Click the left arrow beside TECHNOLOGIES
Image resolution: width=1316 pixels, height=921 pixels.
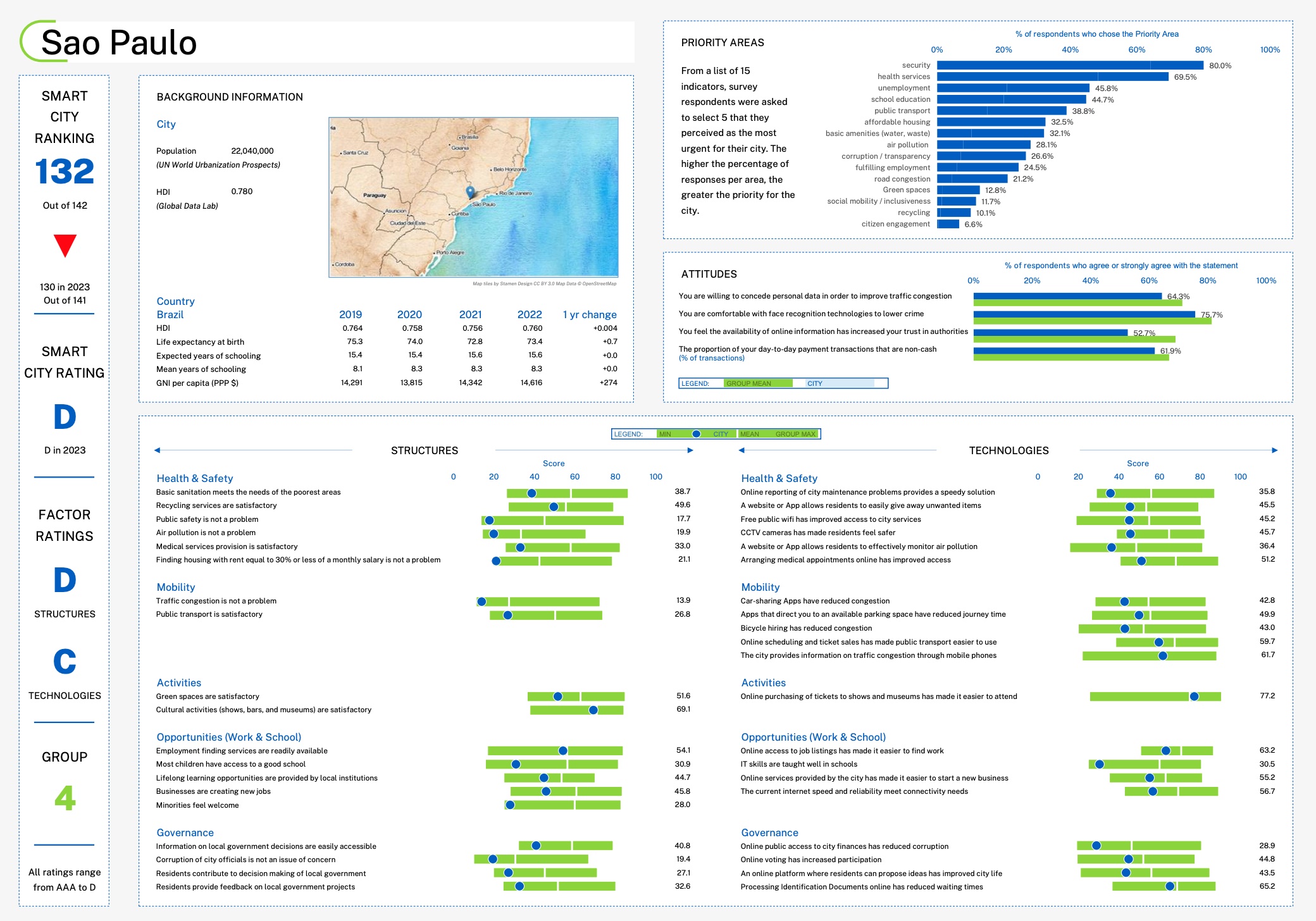[x=740, y=450]
